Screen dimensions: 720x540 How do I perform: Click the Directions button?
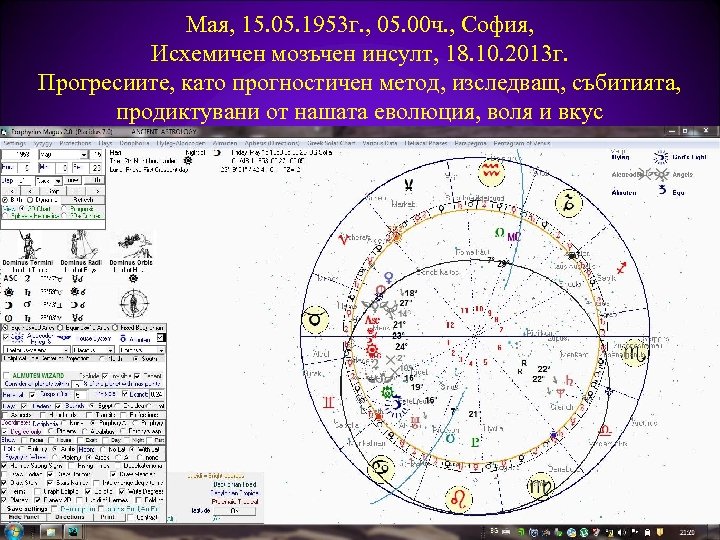coord(70,517)
